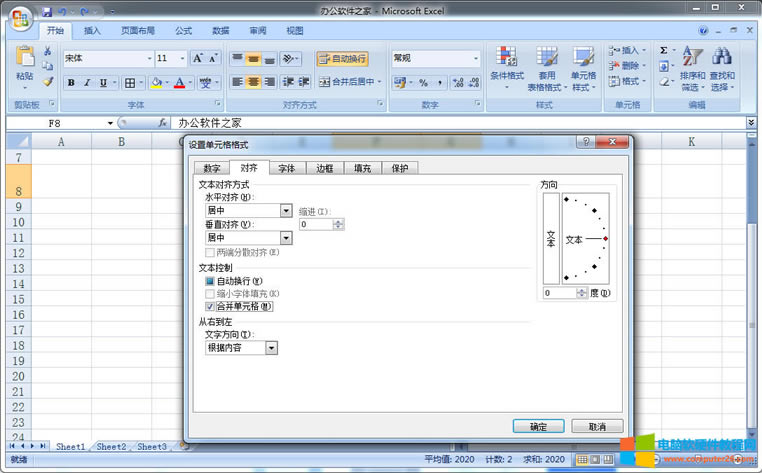Switch to the 字体 tab in dialog
The height and width of the screenshot is (473, 762).
pos(286,168)
